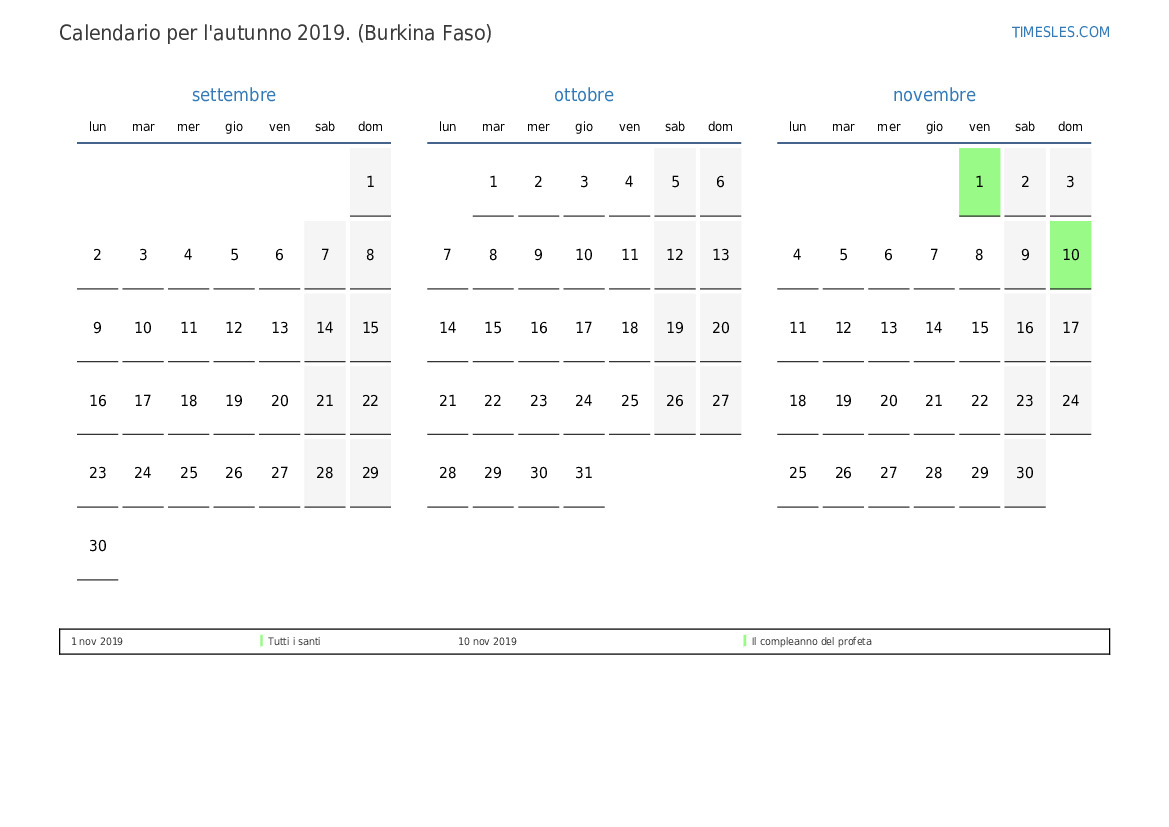Image resolution: width=1169 pixels, height=827 pixels.
Task: Select 31 ottobre in the calendar
Action: 584,473
